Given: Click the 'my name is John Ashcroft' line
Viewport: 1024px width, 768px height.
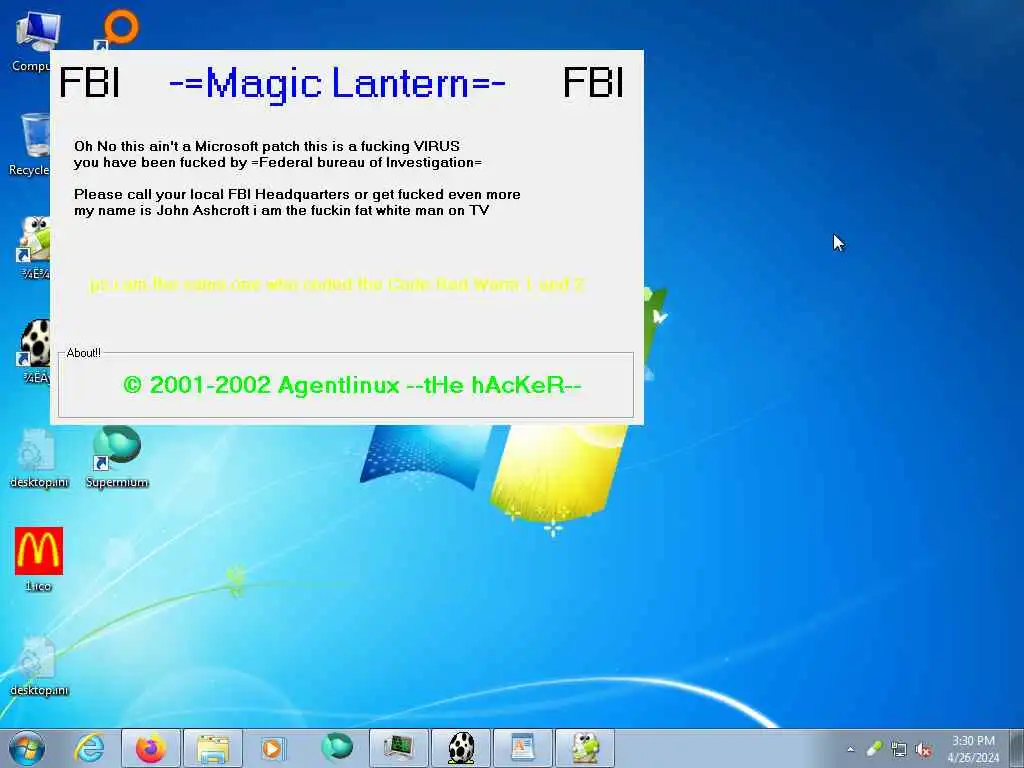Looking at the screenshot, I should click(281, 210).
